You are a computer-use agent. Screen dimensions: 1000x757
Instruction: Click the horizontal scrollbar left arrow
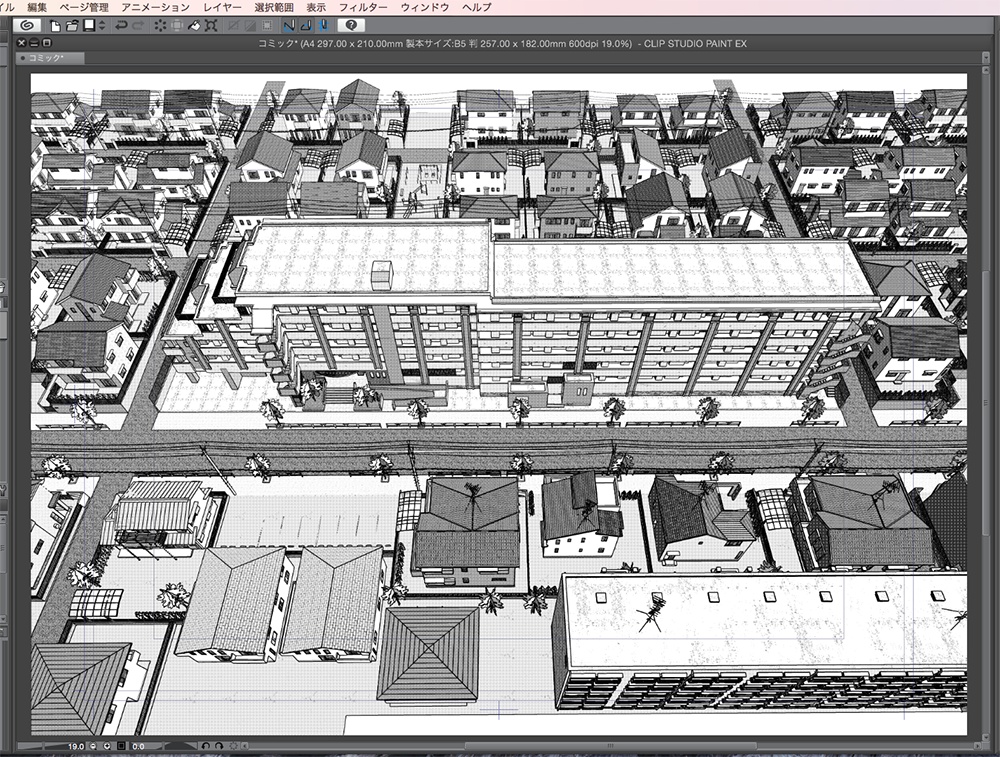245,746
